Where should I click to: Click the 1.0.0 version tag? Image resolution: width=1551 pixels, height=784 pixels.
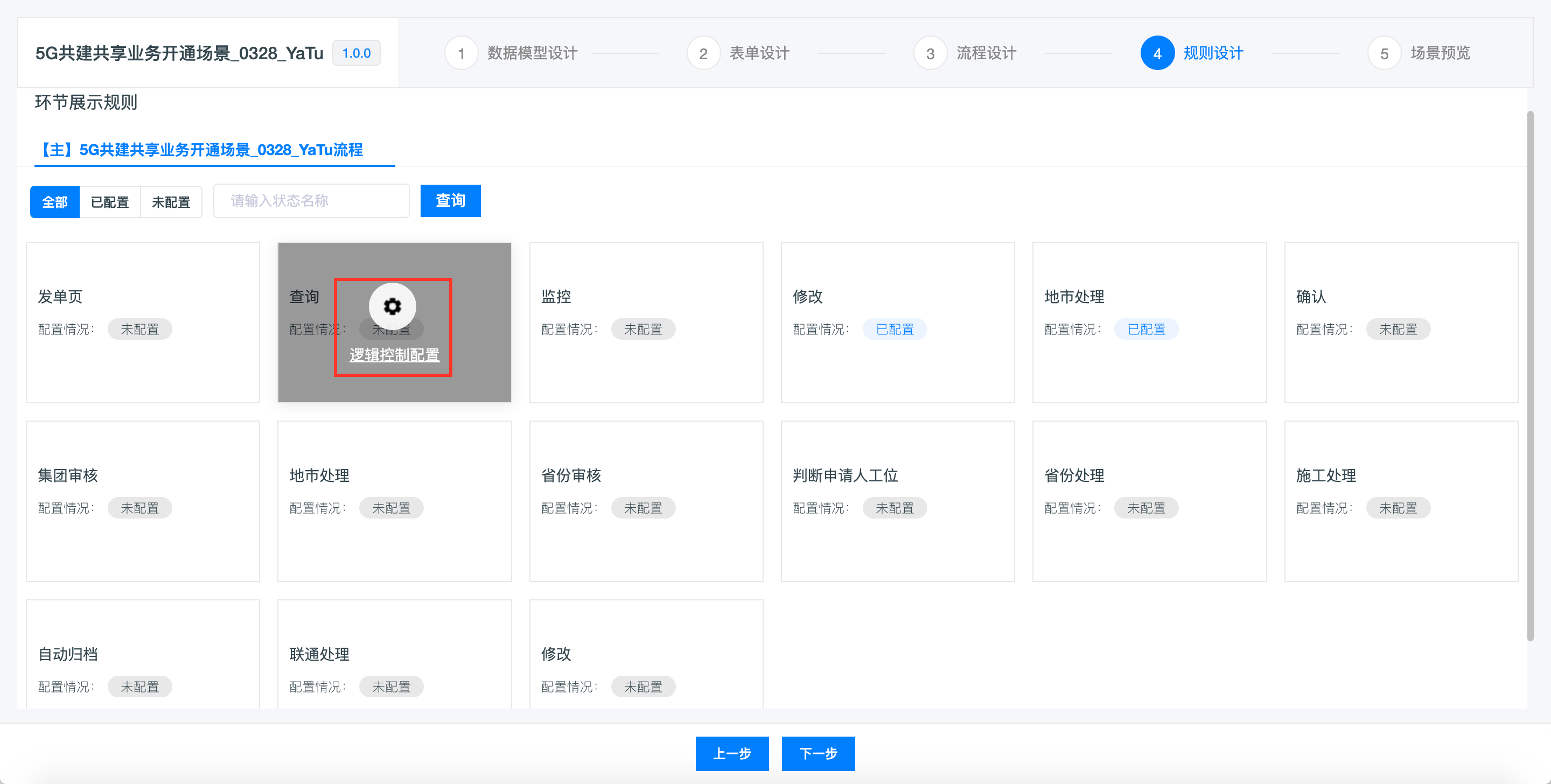click(x=357, y=53)
